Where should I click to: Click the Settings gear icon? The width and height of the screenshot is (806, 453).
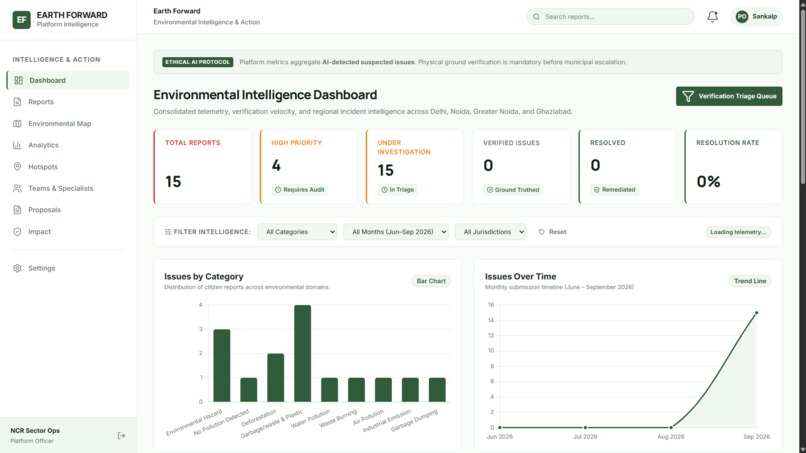17,268
